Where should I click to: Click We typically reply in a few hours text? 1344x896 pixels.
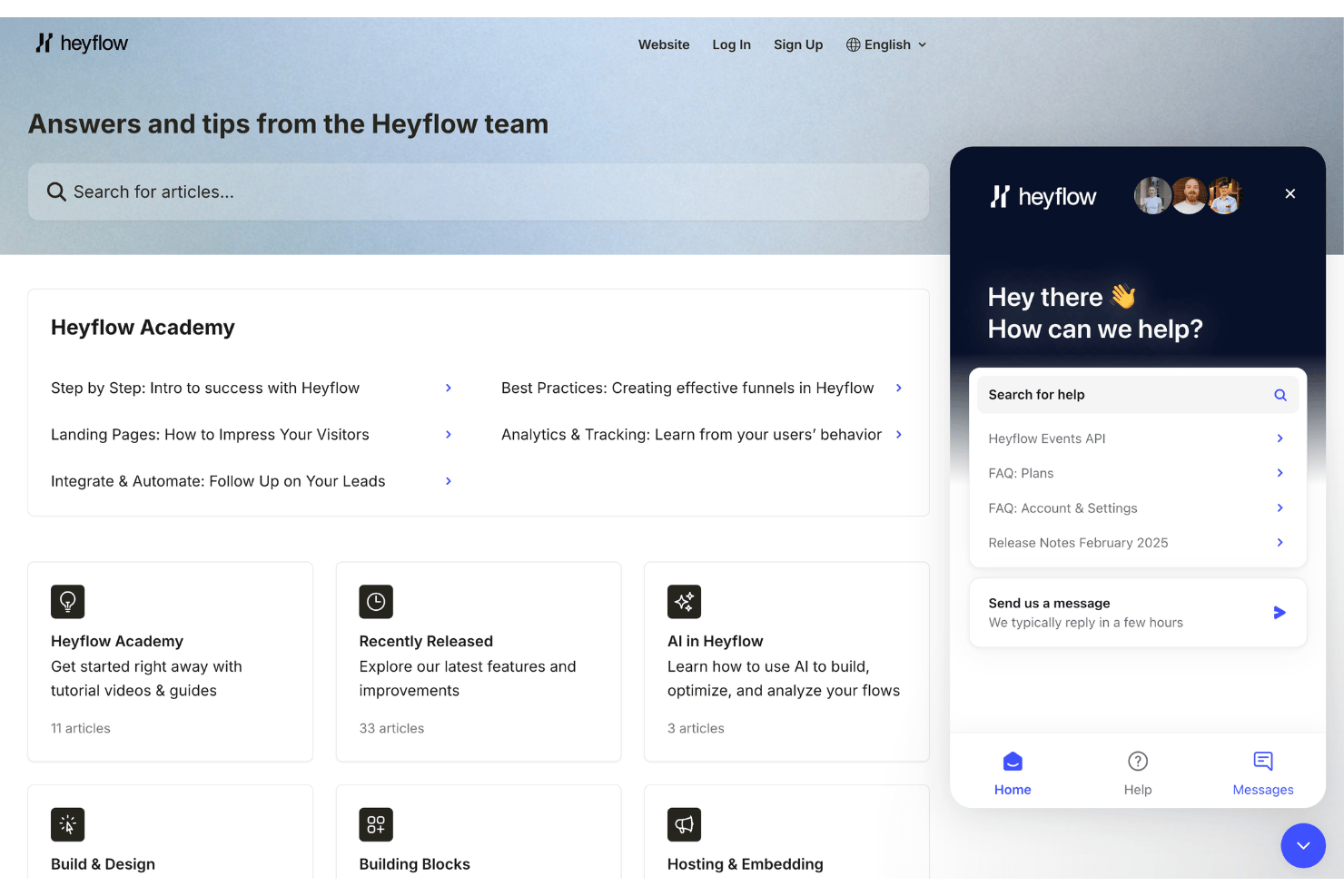coord(1085,623)
